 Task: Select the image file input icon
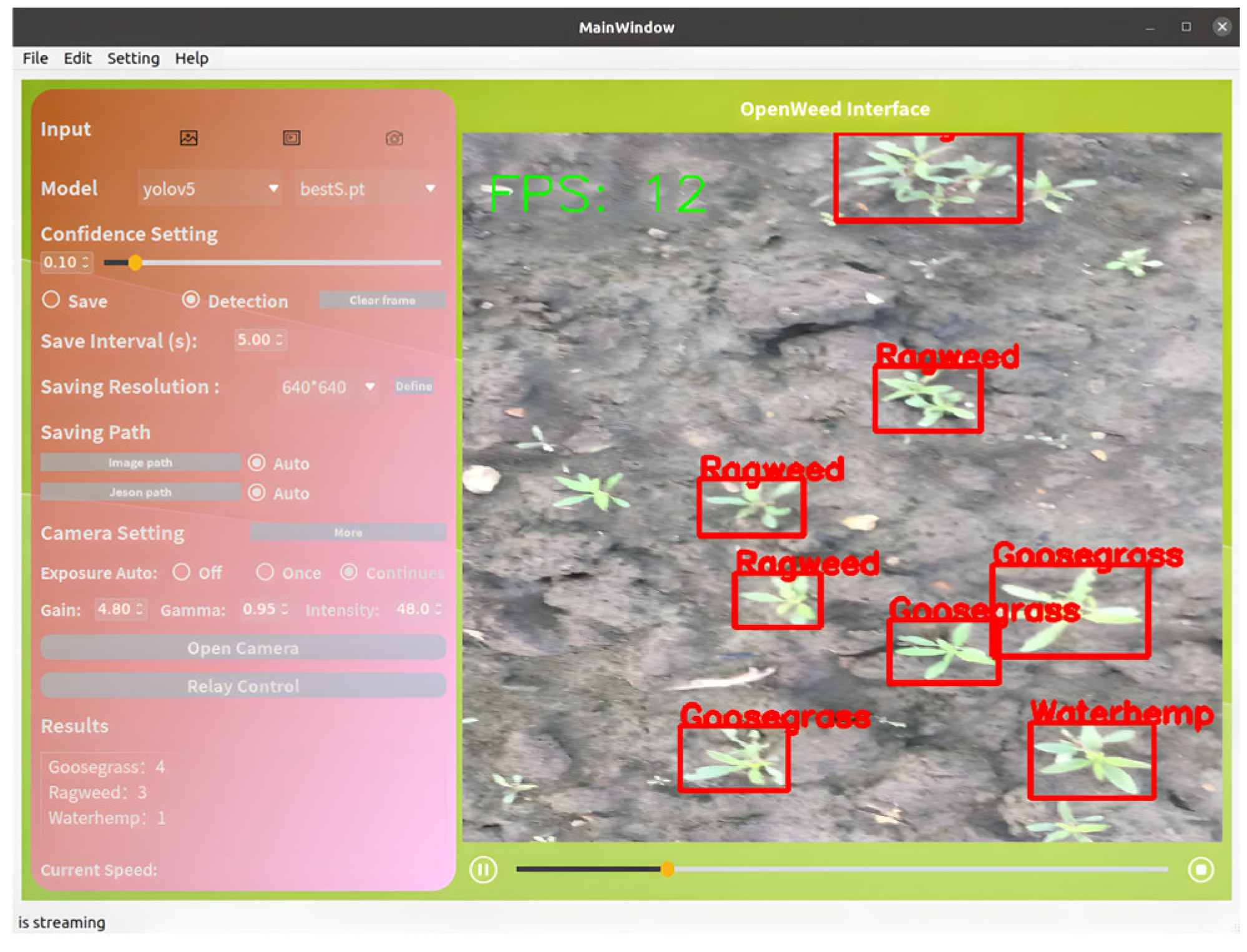point(188,138)
